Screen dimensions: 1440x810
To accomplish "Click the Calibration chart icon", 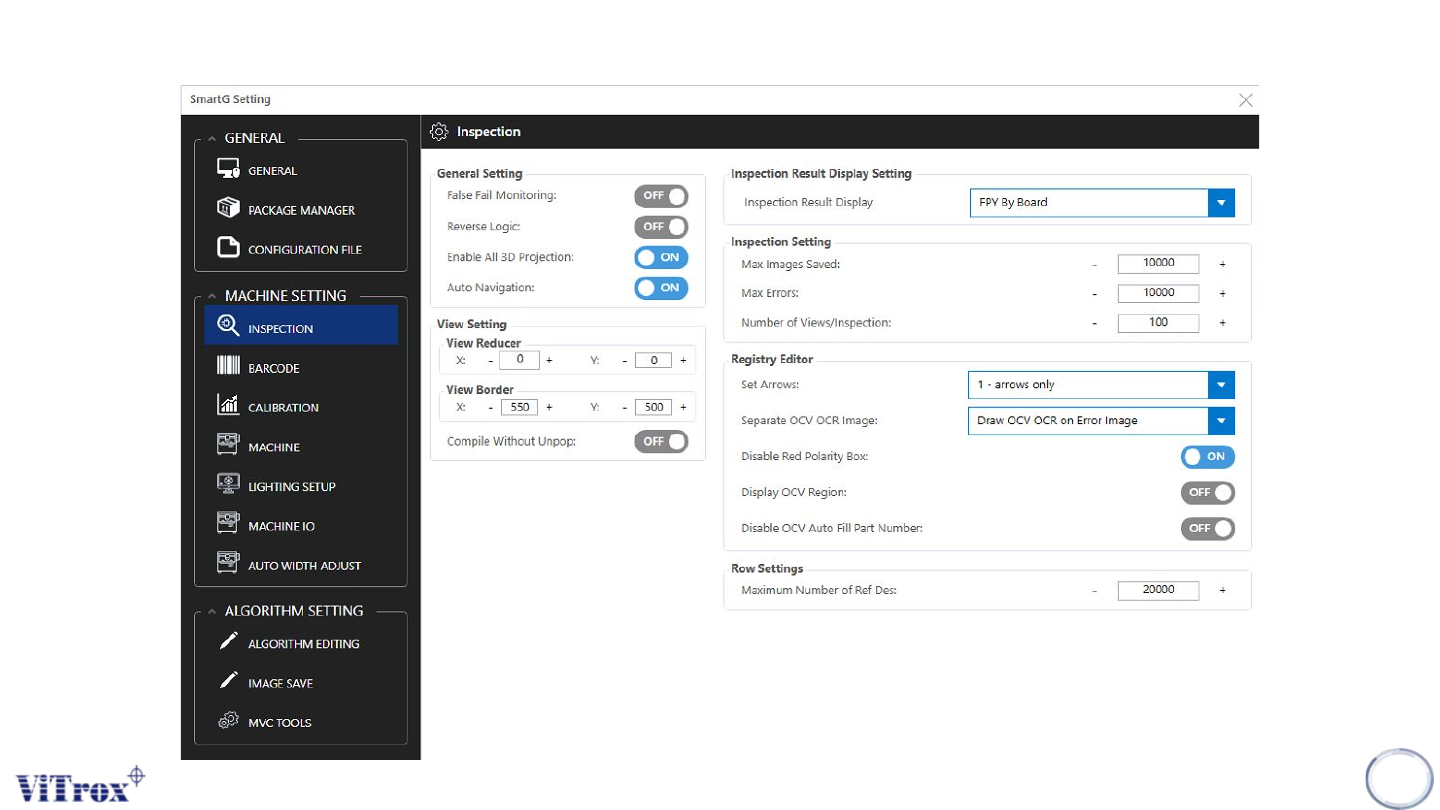I will point(228,406).
